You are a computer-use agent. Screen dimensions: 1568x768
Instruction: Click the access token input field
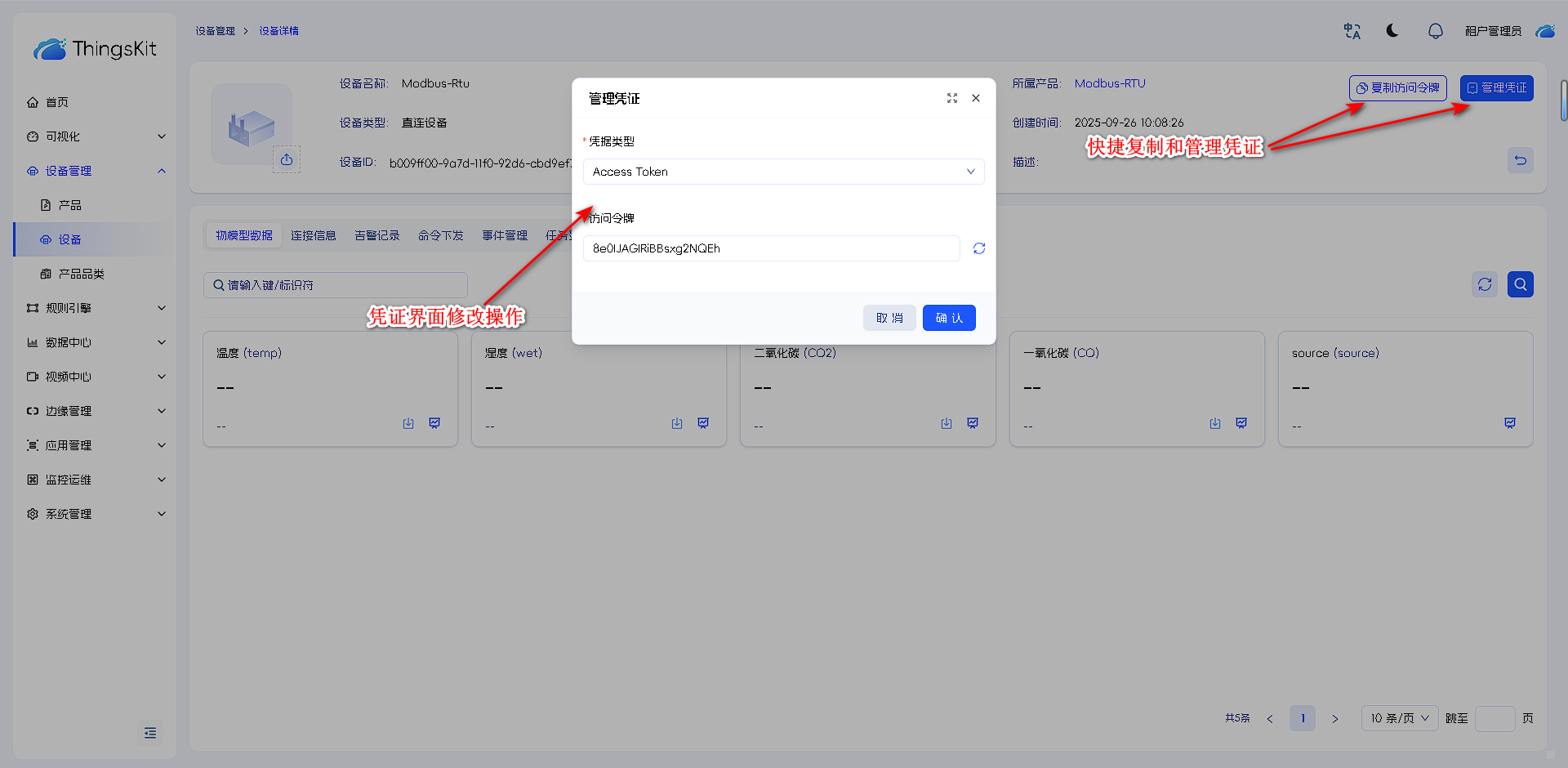click(771, 248)
